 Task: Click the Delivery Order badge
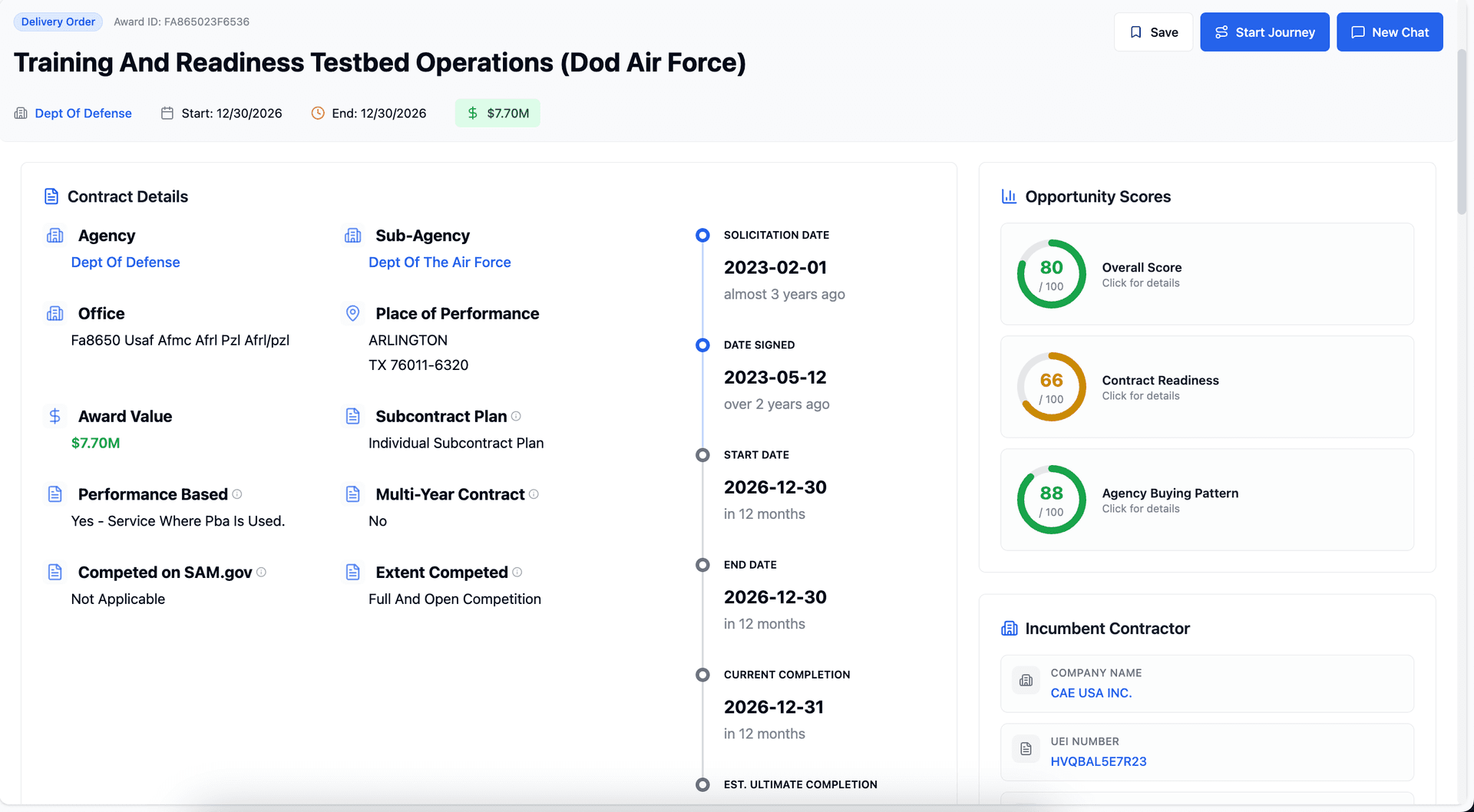click(x=58, y=21)
